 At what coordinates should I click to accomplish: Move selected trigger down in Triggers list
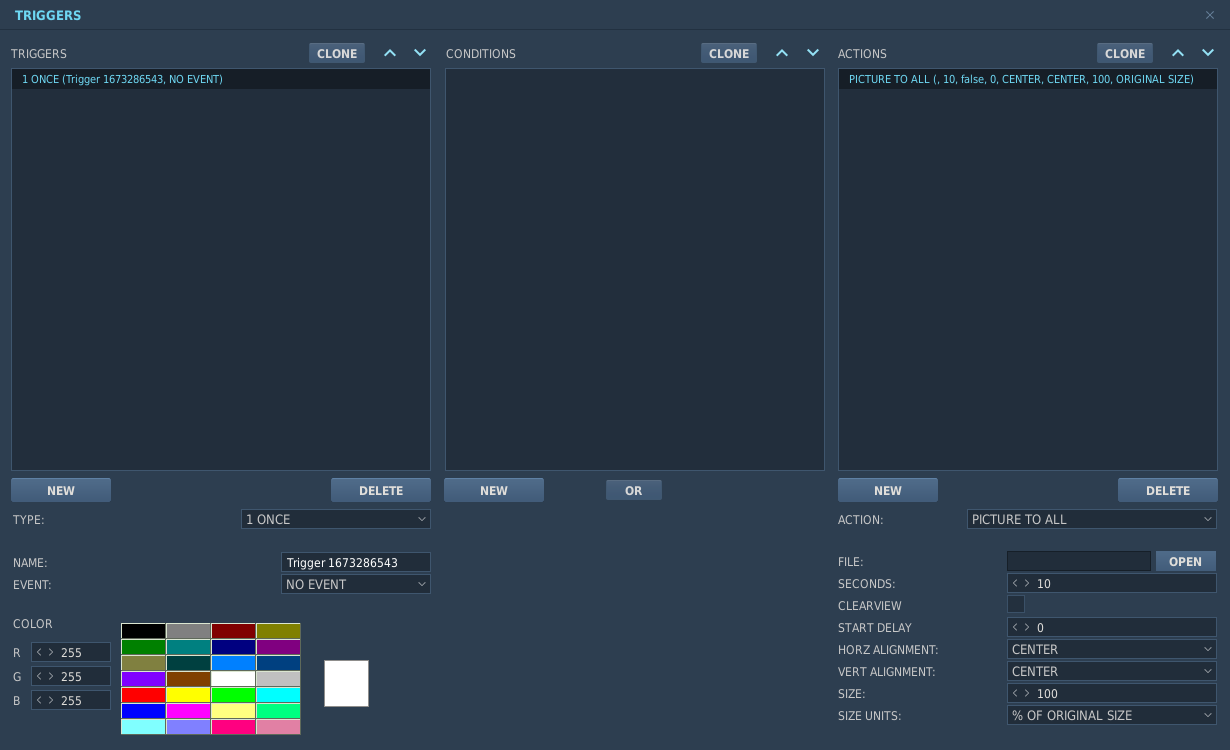(x=420, y=53)
